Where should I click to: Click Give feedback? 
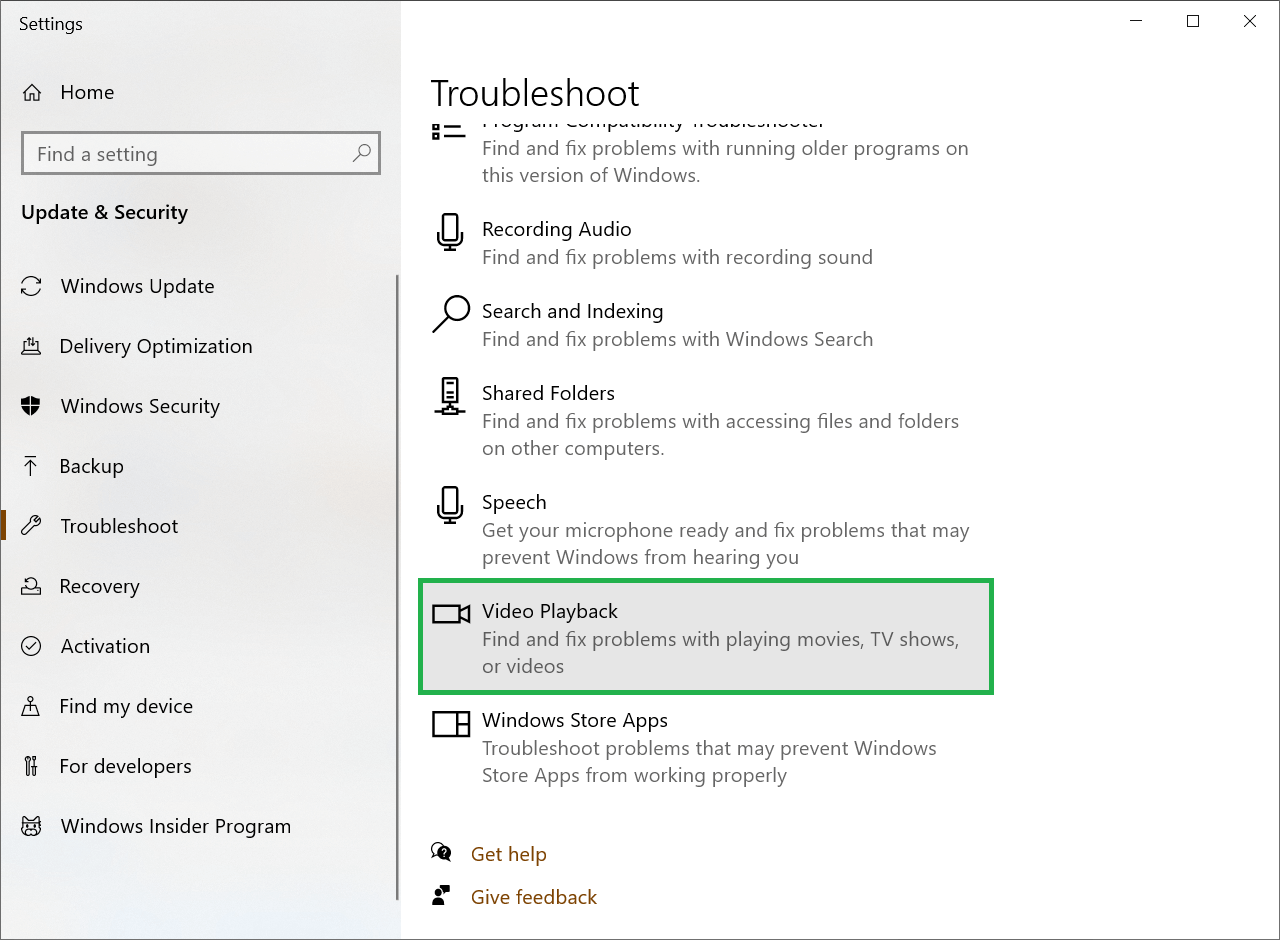click(533, 897)
